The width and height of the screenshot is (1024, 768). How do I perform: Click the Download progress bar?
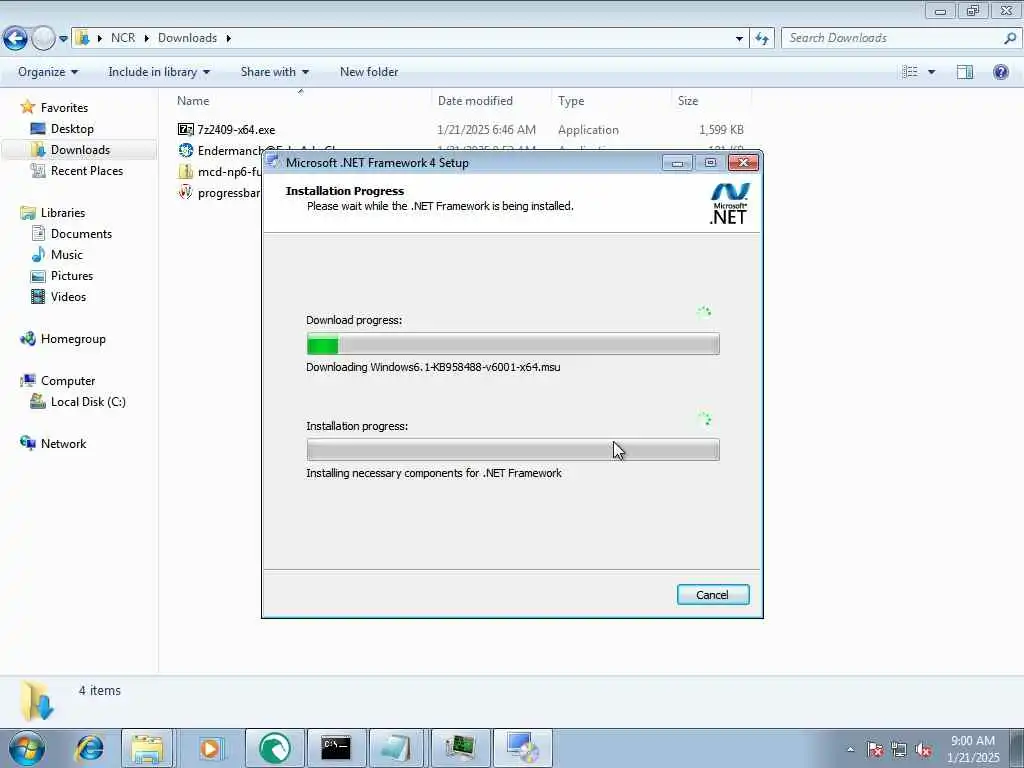(x=513, y=344)
